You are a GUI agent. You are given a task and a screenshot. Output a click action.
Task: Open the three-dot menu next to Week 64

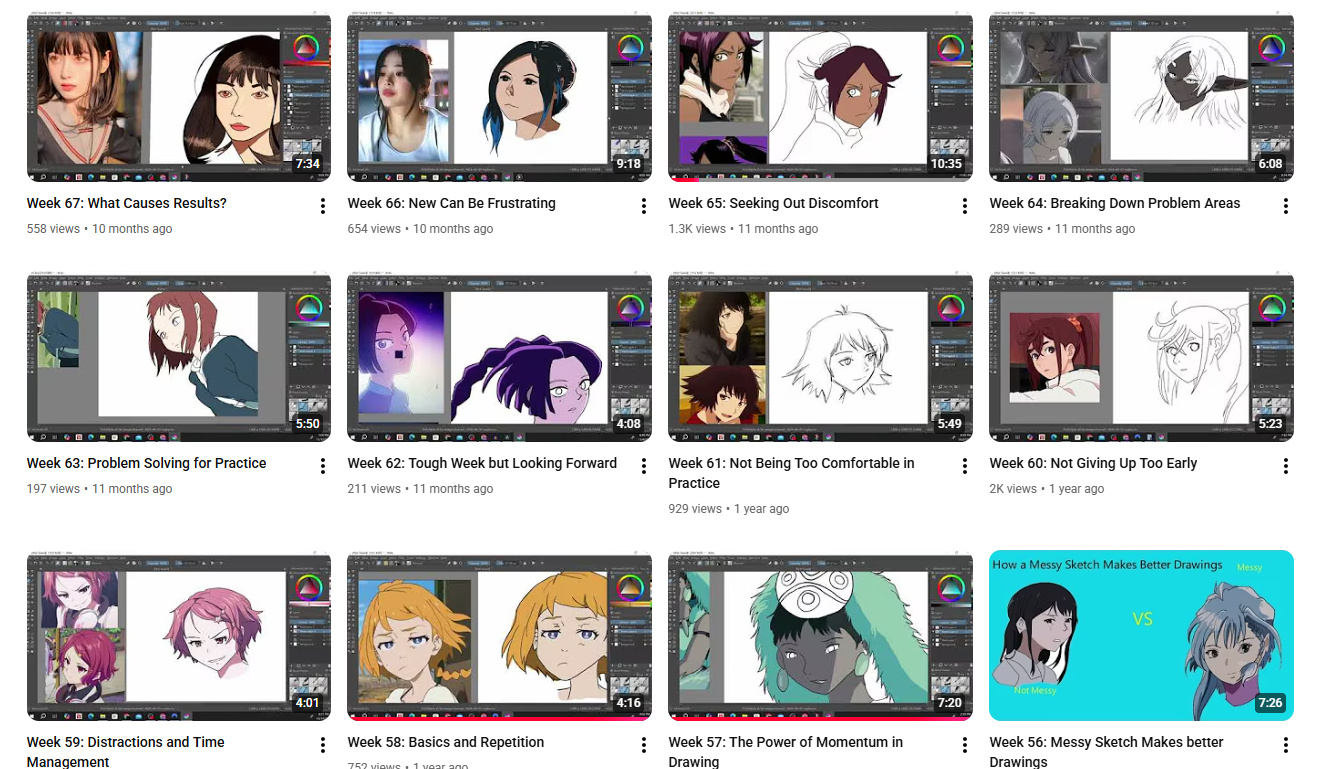[1286, 206]
